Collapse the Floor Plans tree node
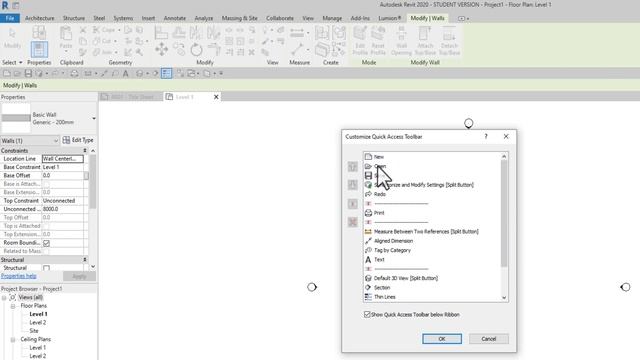 point(13,306)
